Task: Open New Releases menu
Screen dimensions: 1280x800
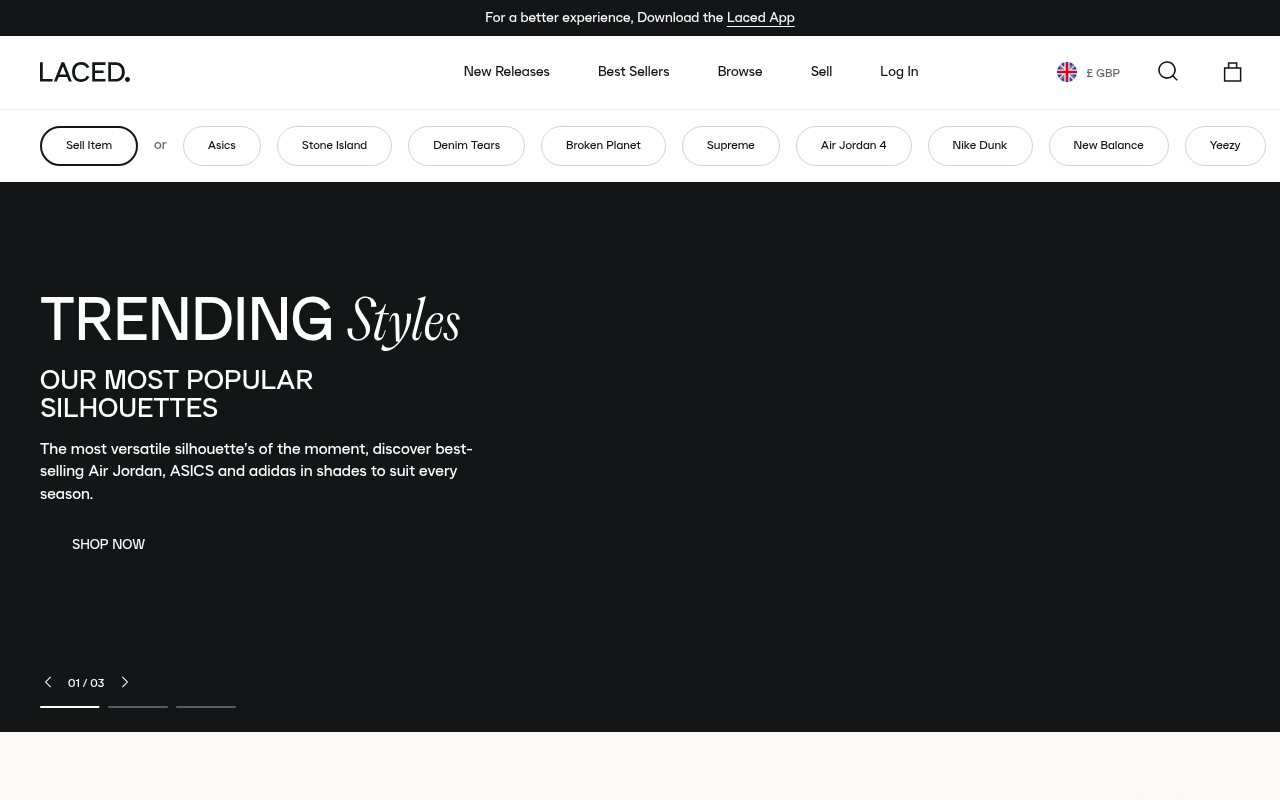Action: tap(506, 72)
